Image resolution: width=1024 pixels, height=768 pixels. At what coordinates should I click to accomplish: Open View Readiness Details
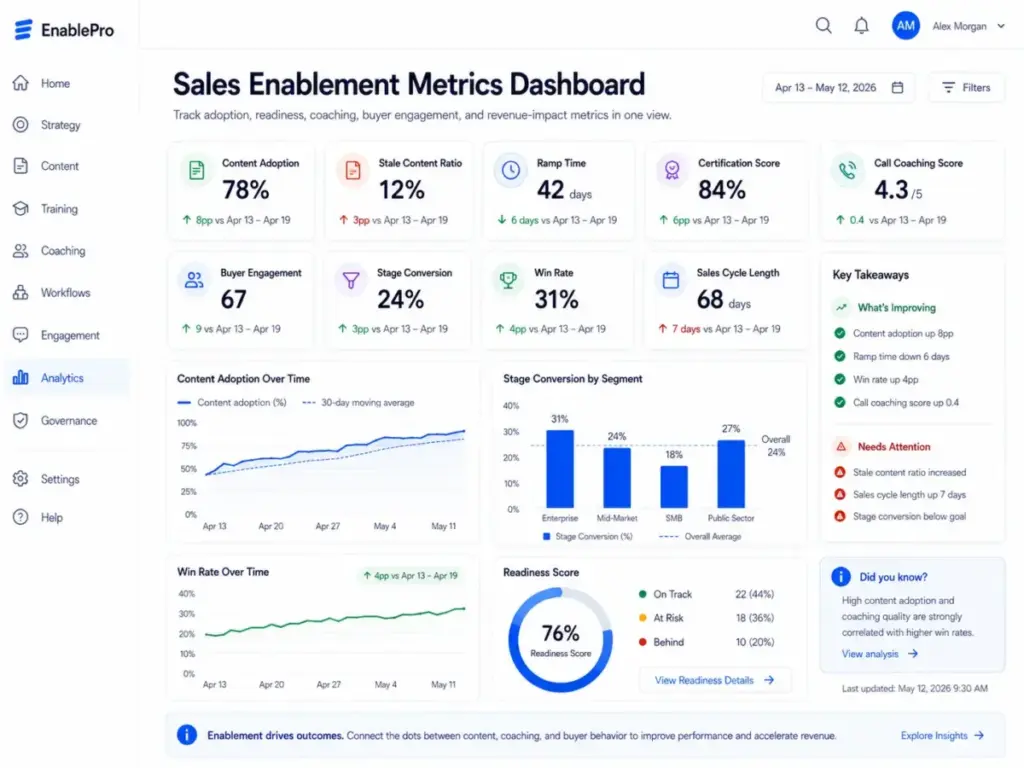714,680
